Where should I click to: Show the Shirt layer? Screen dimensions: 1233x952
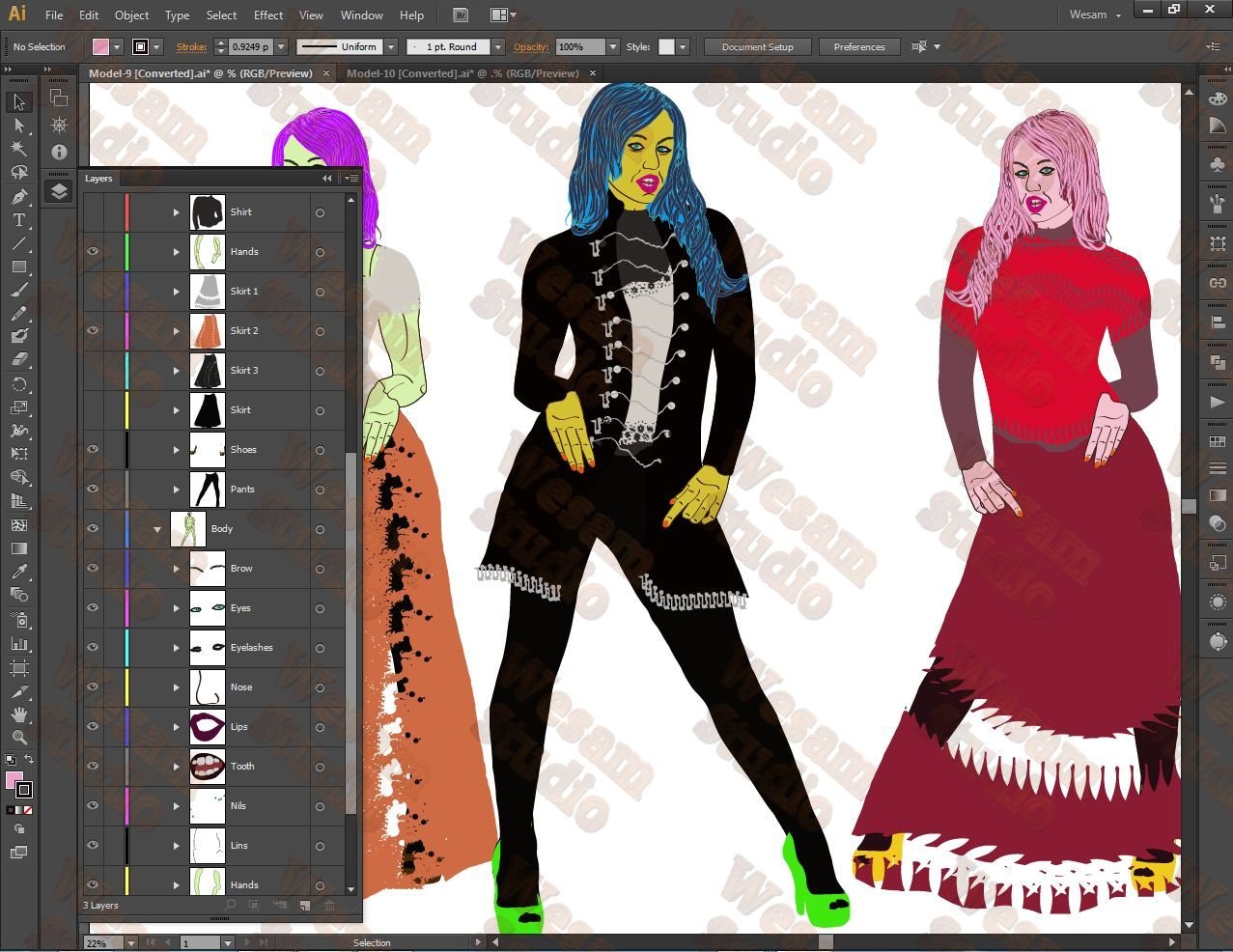coord(93,211)
